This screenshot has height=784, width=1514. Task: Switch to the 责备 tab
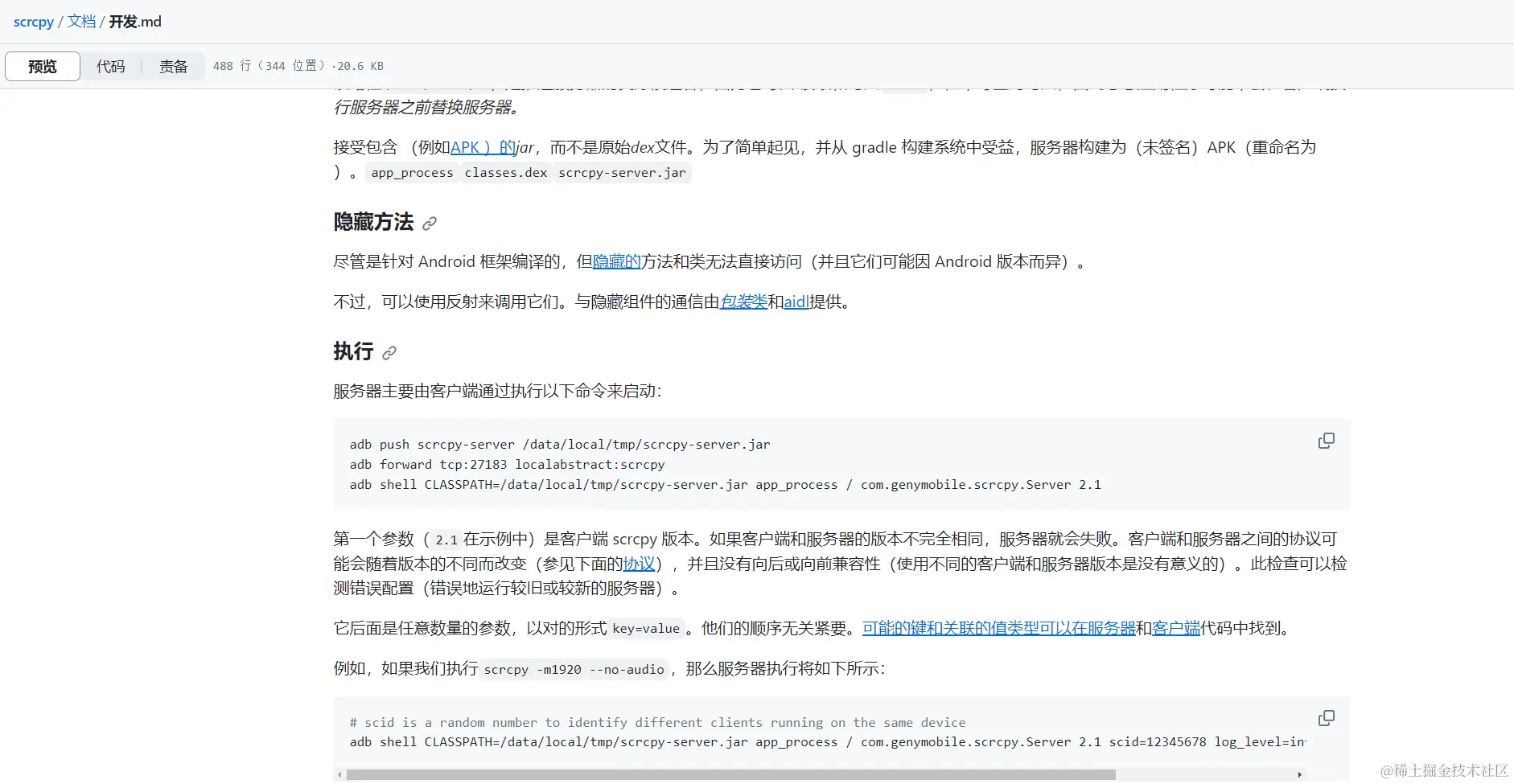[173, 66]
